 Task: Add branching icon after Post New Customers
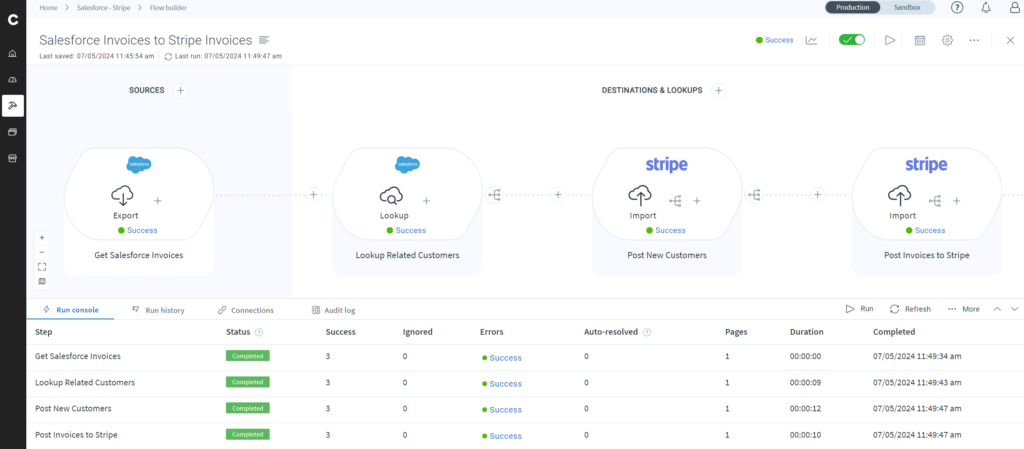[x=754, y=194]
